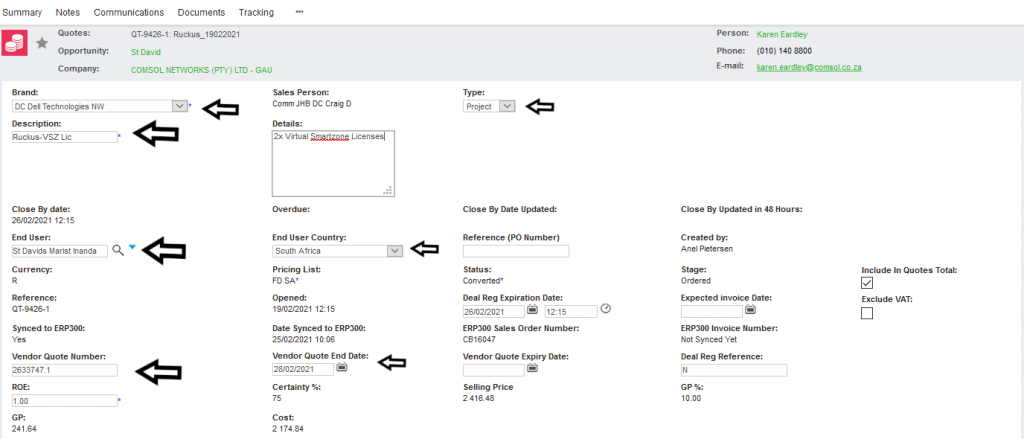Open calendar for Expected invoice Date

(750, 310)
